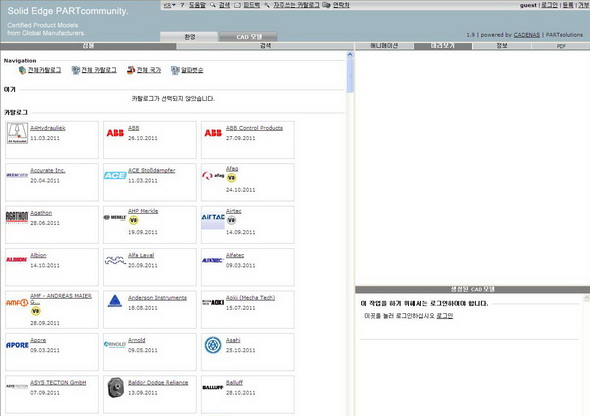Open the 연락처 contact link
This screenshot has width=590, height=416.
[x=341, y=5]
